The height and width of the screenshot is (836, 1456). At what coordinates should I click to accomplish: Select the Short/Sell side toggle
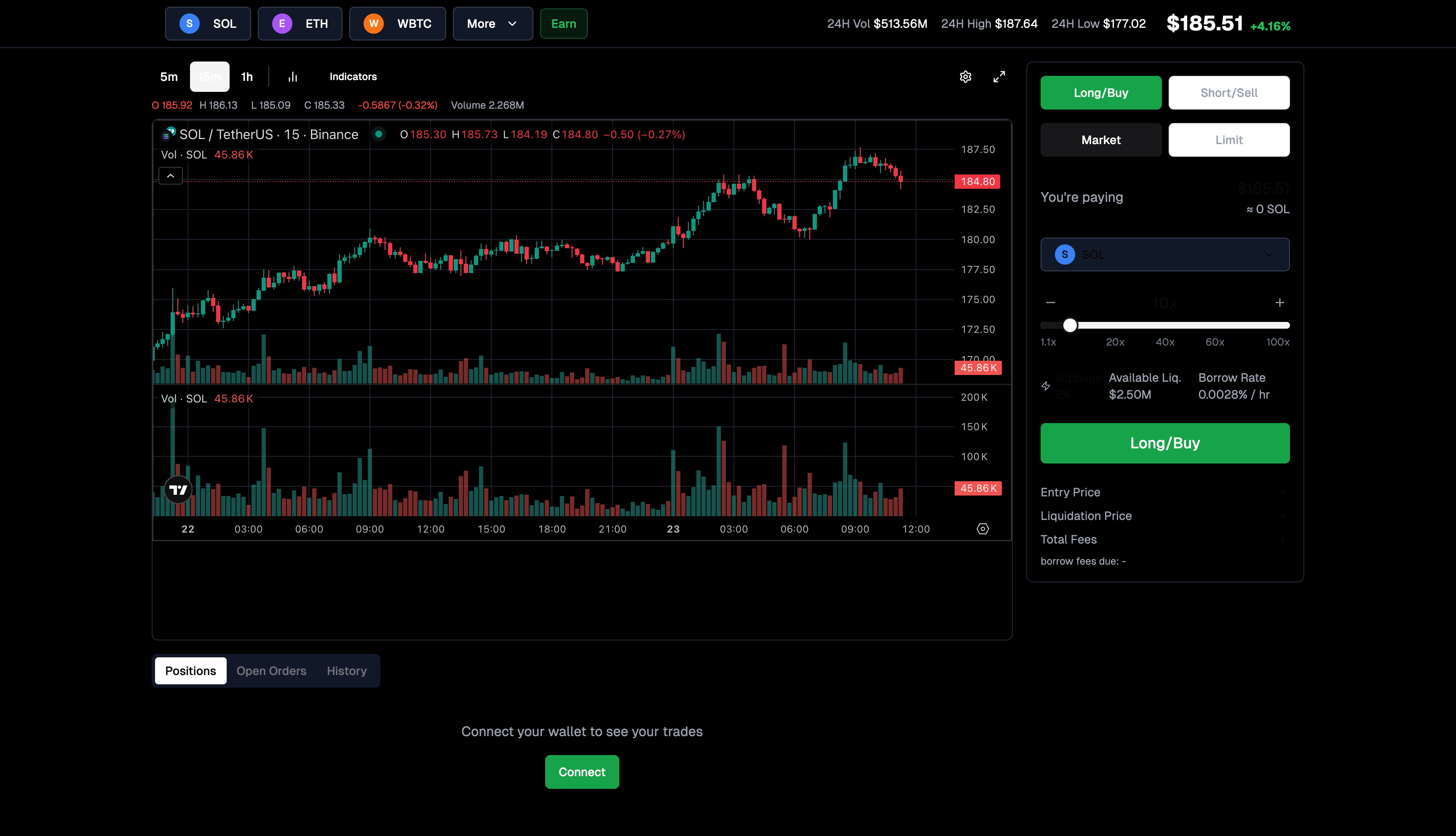coord(1229,92)
